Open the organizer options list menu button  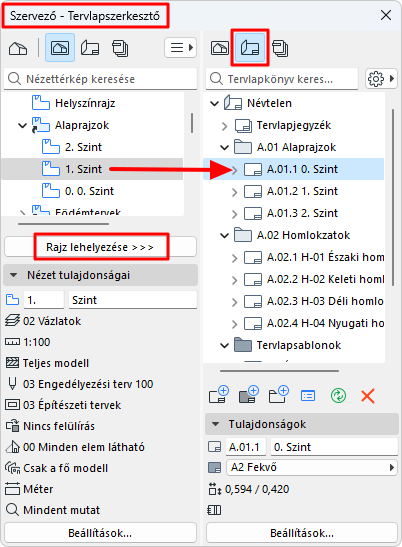181,47
